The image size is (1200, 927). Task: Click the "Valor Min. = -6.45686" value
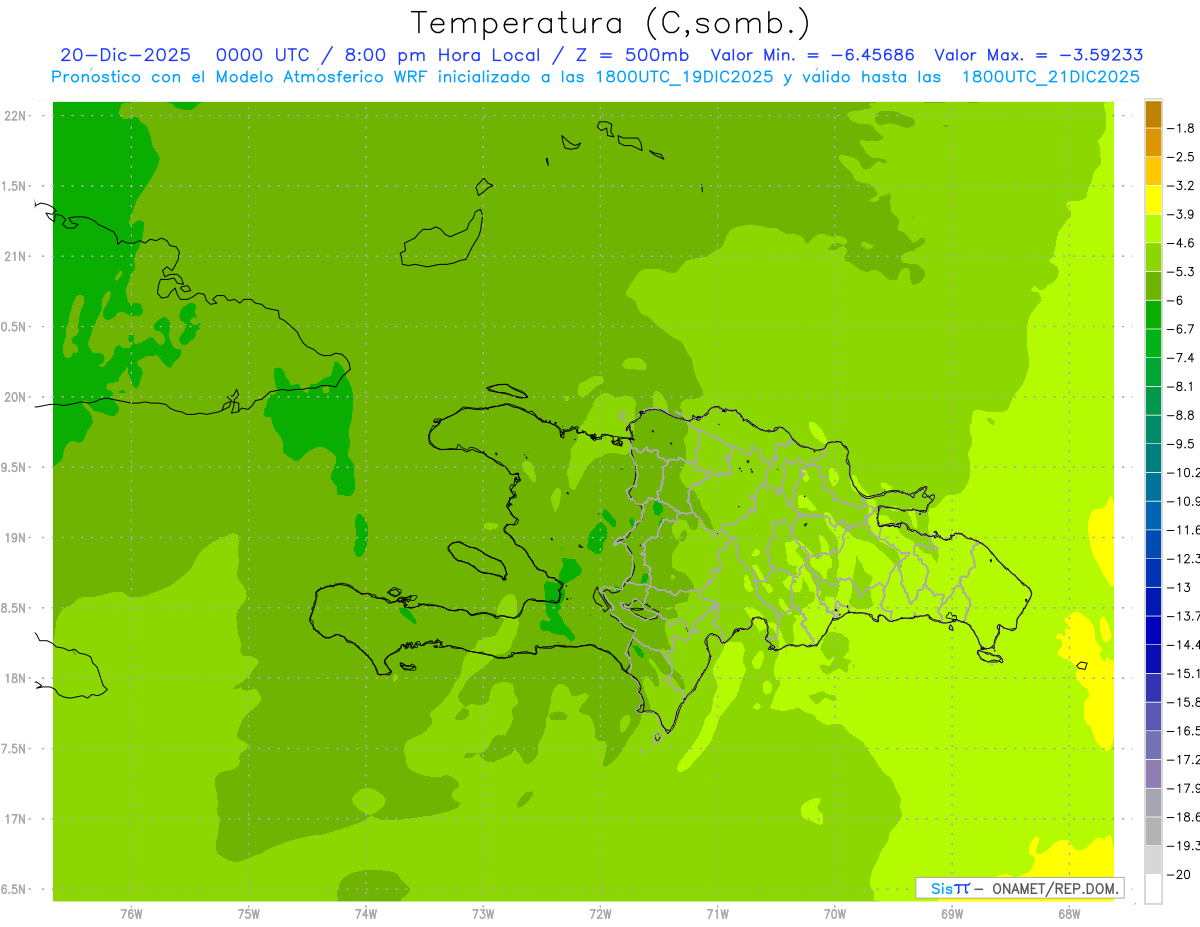[x=812, y=55]
